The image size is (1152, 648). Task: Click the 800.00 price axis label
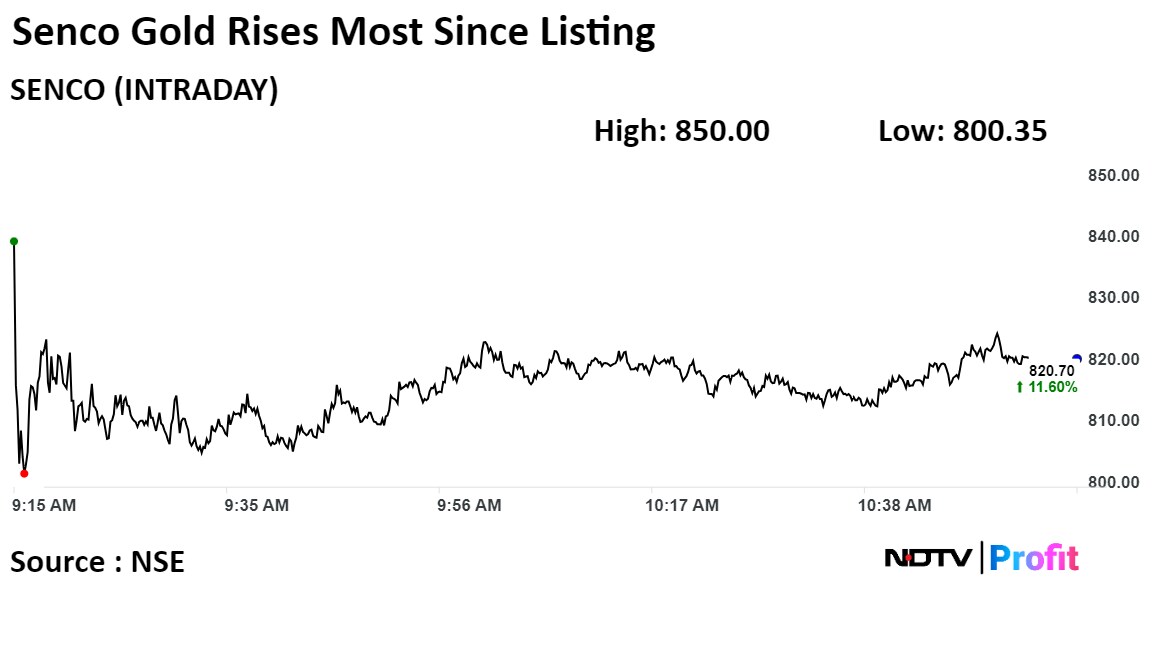[x=1113, y=482]
